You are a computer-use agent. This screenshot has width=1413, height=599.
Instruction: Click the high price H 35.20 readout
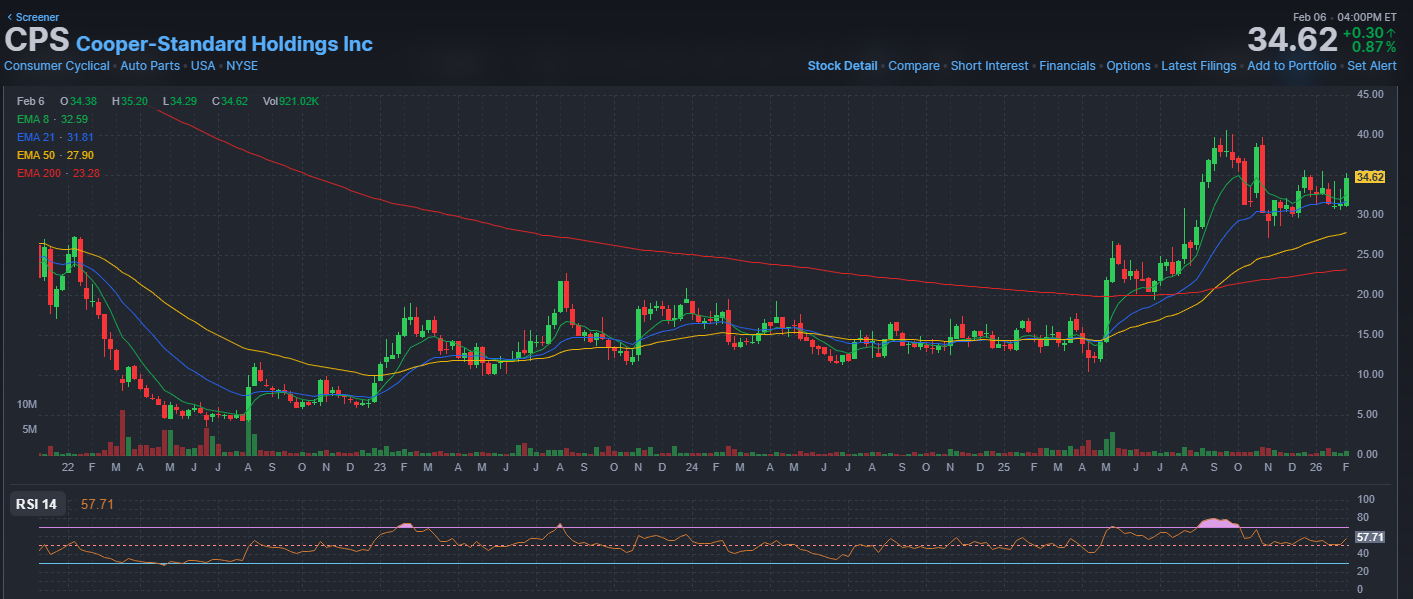(x=129, y=101)
